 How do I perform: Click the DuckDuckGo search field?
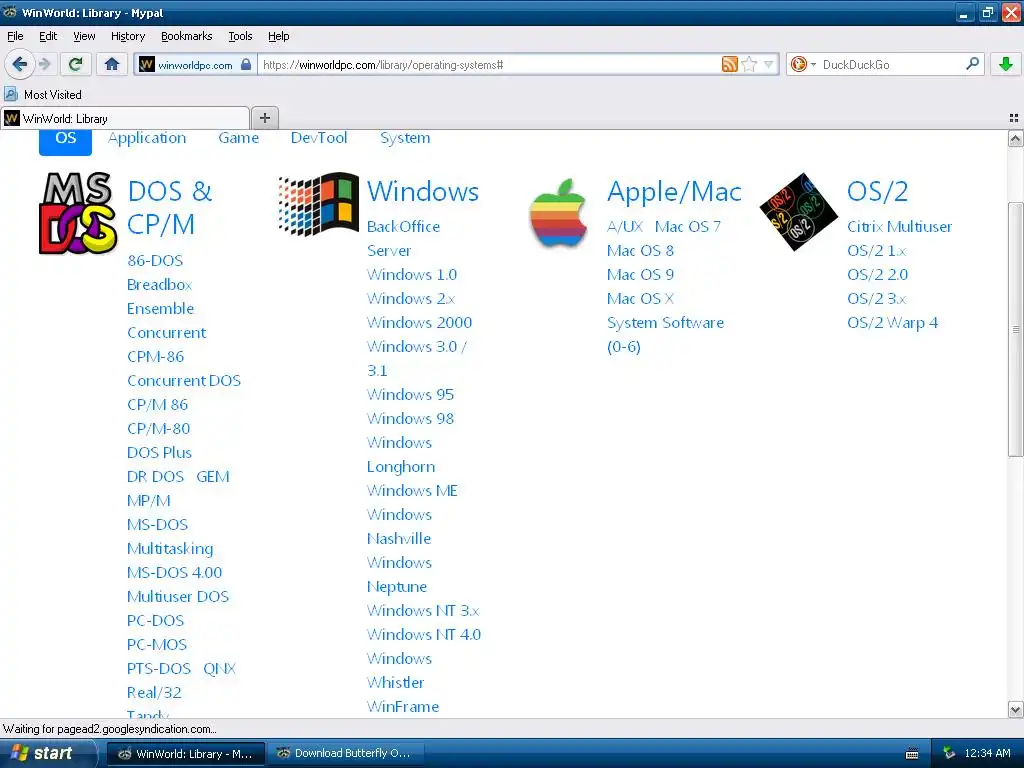(891, 64)
